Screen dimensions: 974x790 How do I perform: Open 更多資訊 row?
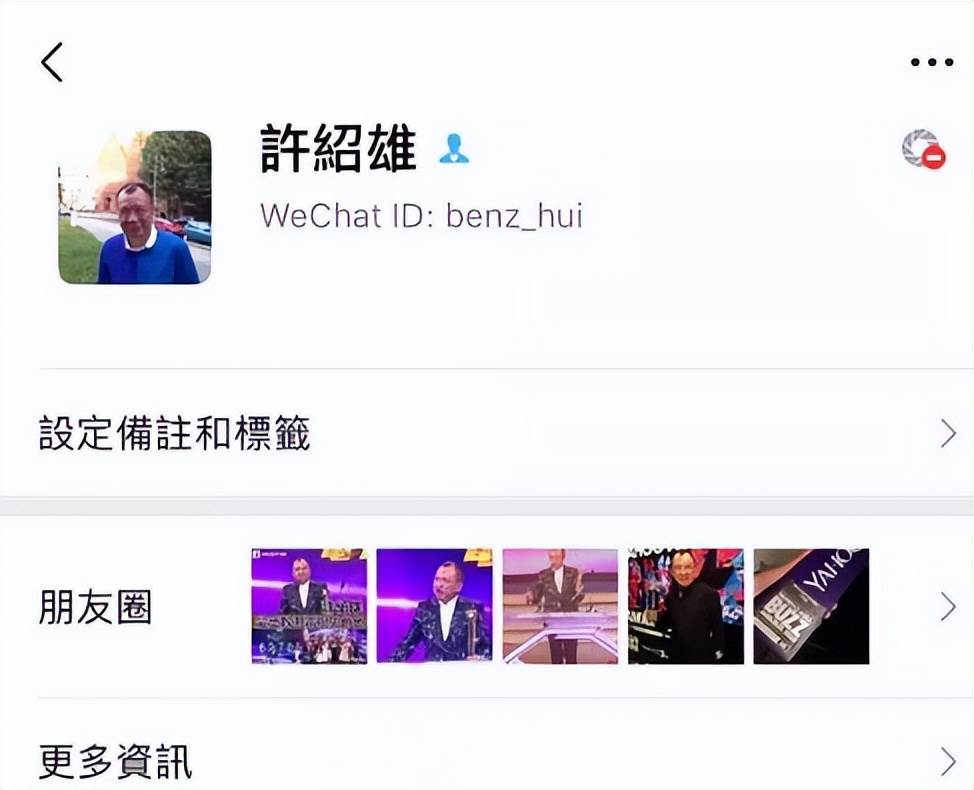pyautogui.click(x=487, y=761)
